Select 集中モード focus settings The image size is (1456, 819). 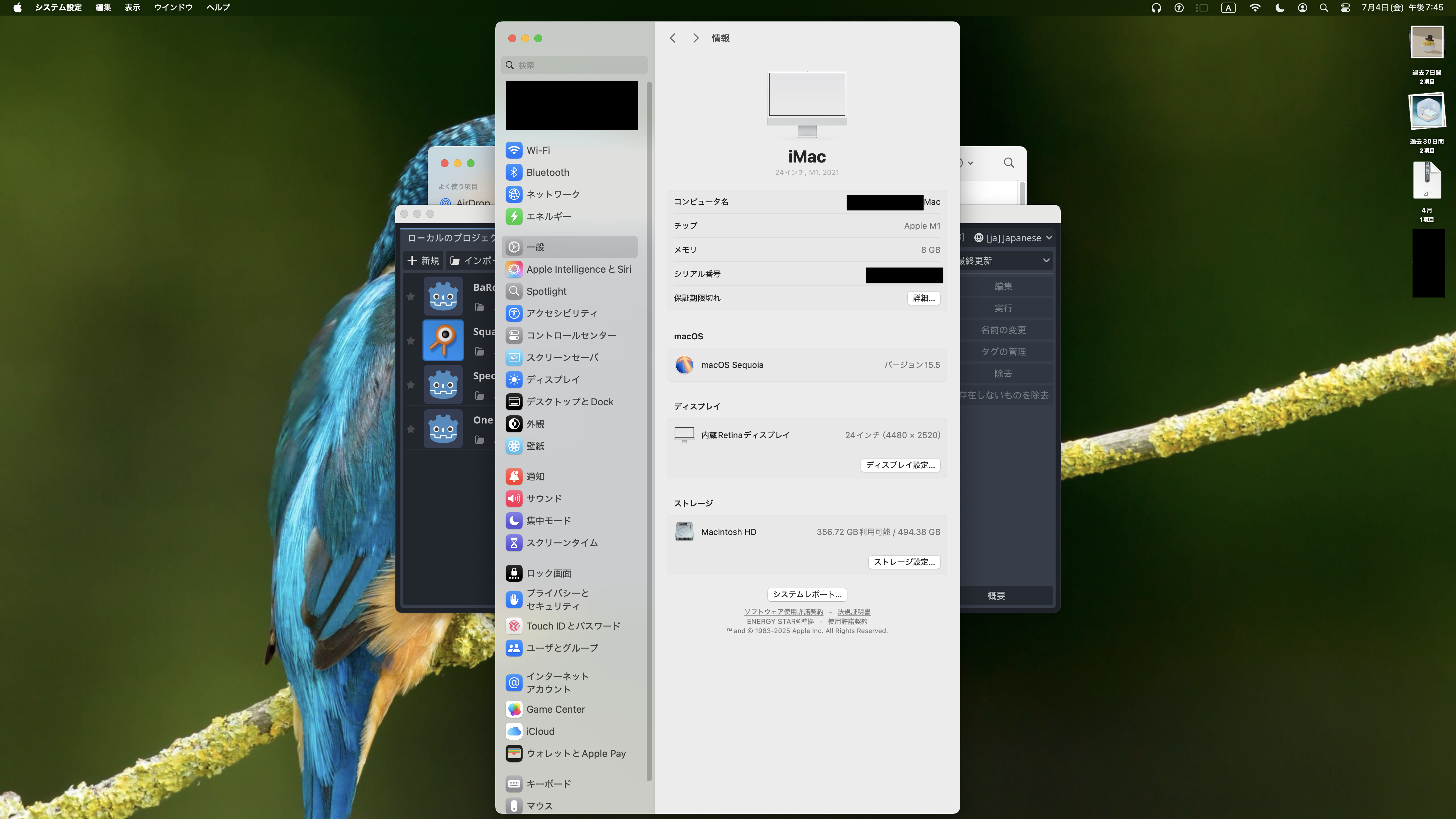coord(570,521)
